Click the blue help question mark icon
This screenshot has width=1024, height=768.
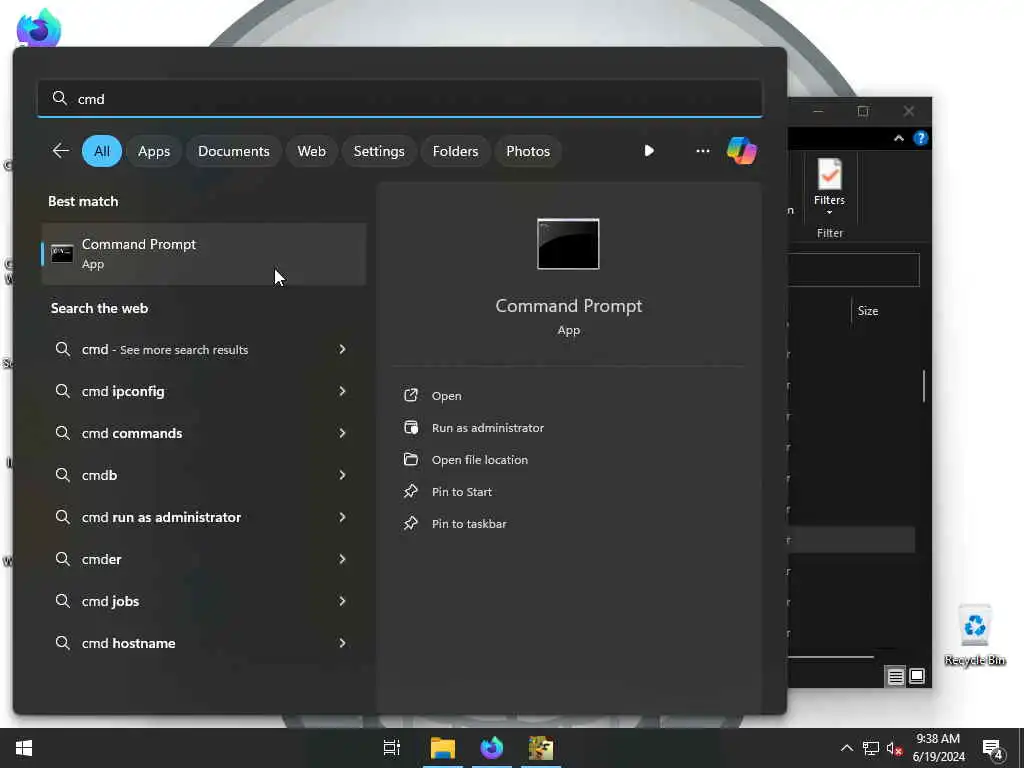[921, 138]
